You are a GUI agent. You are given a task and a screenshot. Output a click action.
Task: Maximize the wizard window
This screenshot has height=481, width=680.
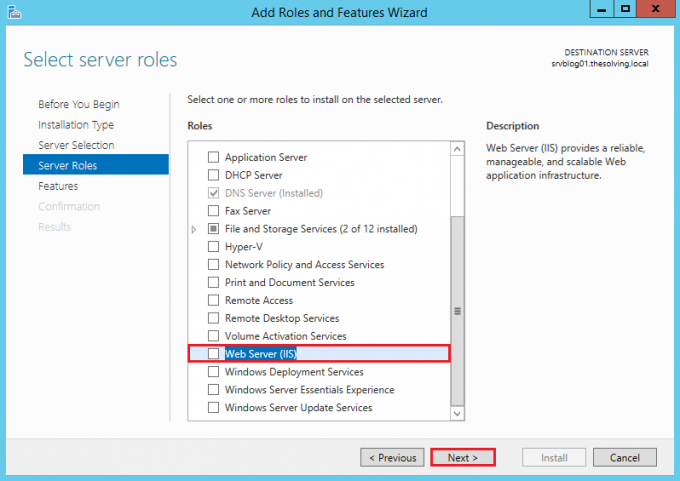click(x=626, y=11)
